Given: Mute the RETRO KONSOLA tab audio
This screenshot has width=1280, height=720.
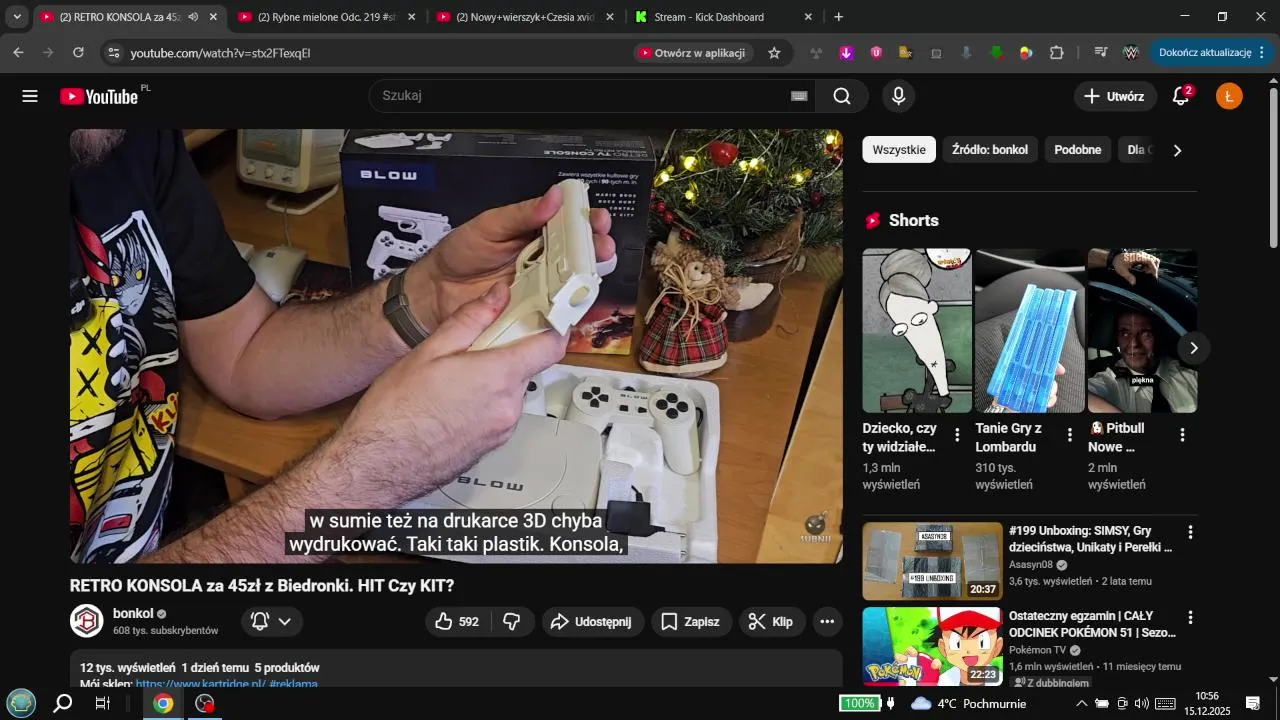Looking at the screenshot, I should [x=192, y=17].
